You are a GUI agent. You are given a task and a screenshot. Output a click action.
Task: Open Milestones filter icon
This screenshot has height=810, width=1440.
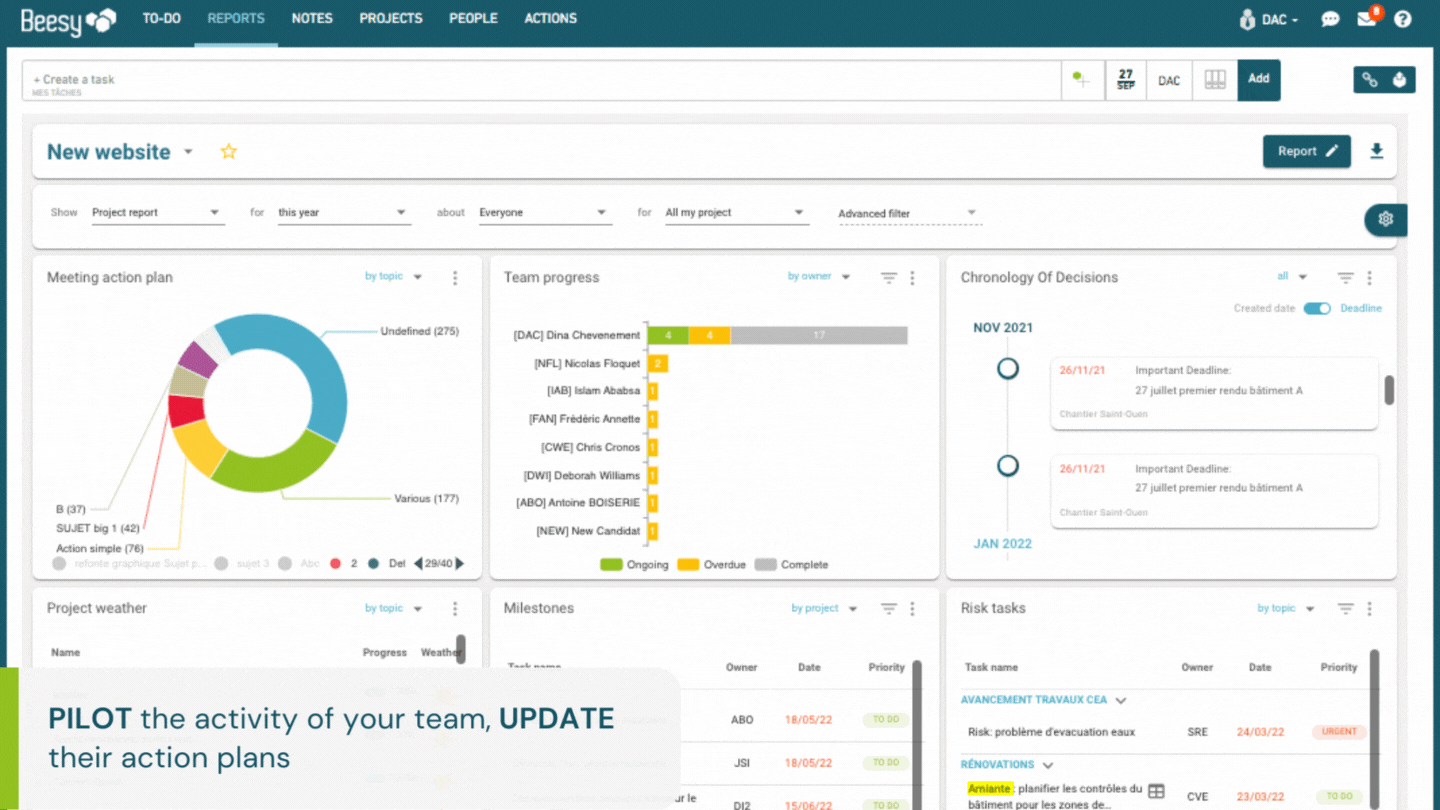(x=888, y=609)
